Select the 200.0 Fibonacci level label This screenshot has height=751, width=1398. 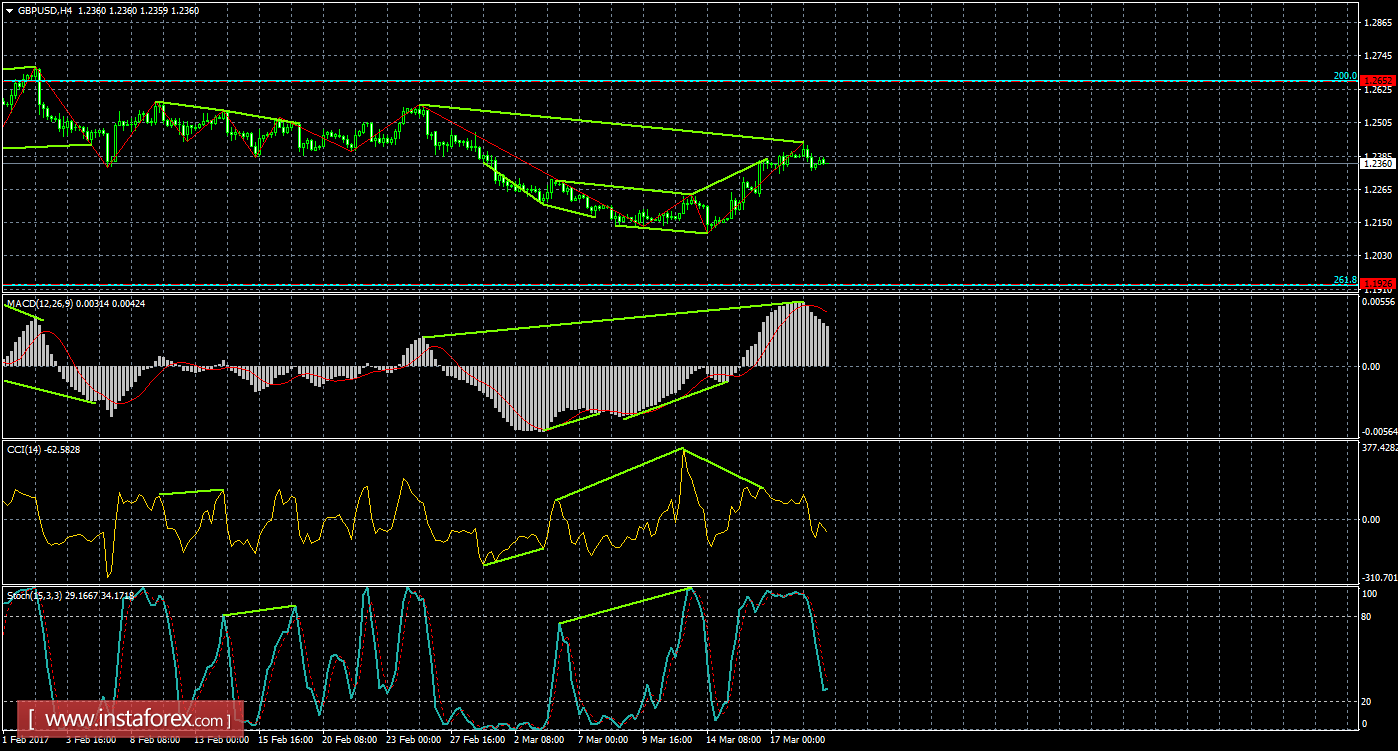pos(1344,76)
